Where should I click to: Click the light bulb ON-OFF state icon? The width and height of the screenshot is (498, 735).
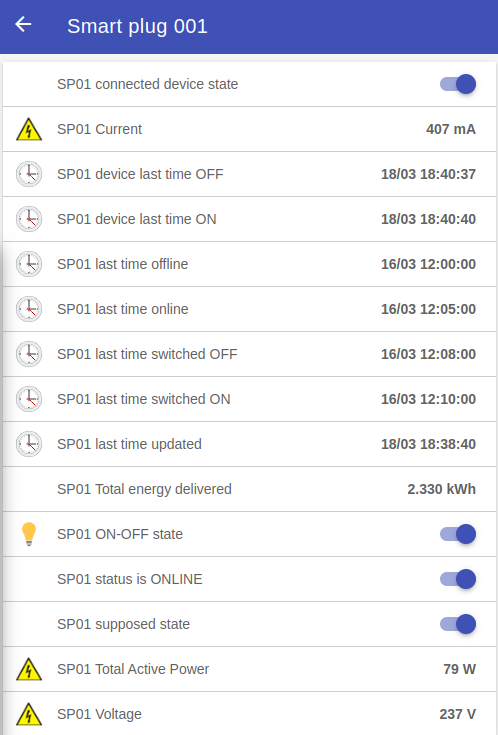pyautogui.click(x=29, y=534)
